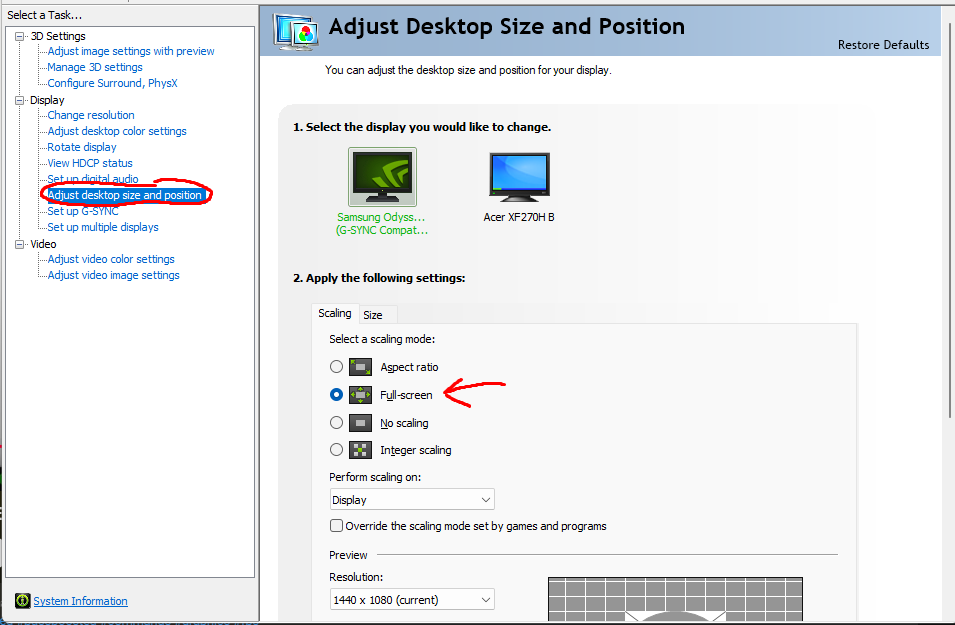
Task: Click the Aspect ratio scaling mode icon
Action: (x=360, y=367)
